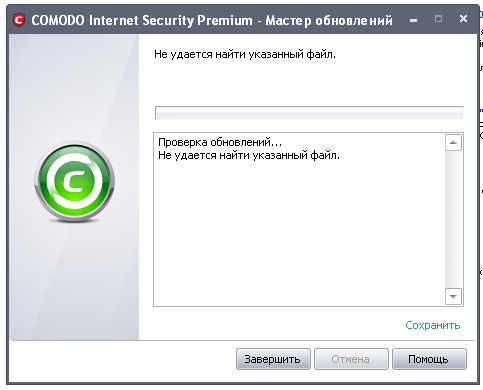Image resolution: width=483 pixels, height=390 pixels.
Task: Click the 'Мастер обновлений' title bar text
Action: 329,21
